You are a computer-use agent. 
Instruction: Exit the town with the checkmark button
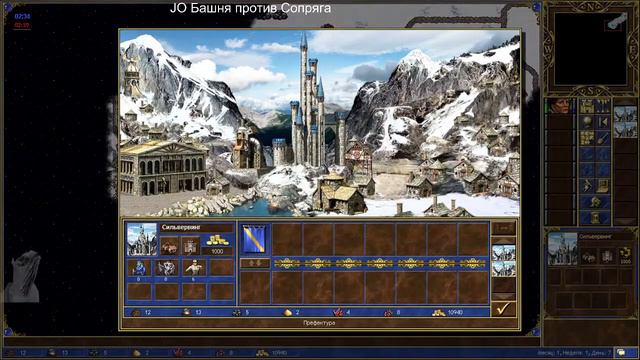click(503, 309)
